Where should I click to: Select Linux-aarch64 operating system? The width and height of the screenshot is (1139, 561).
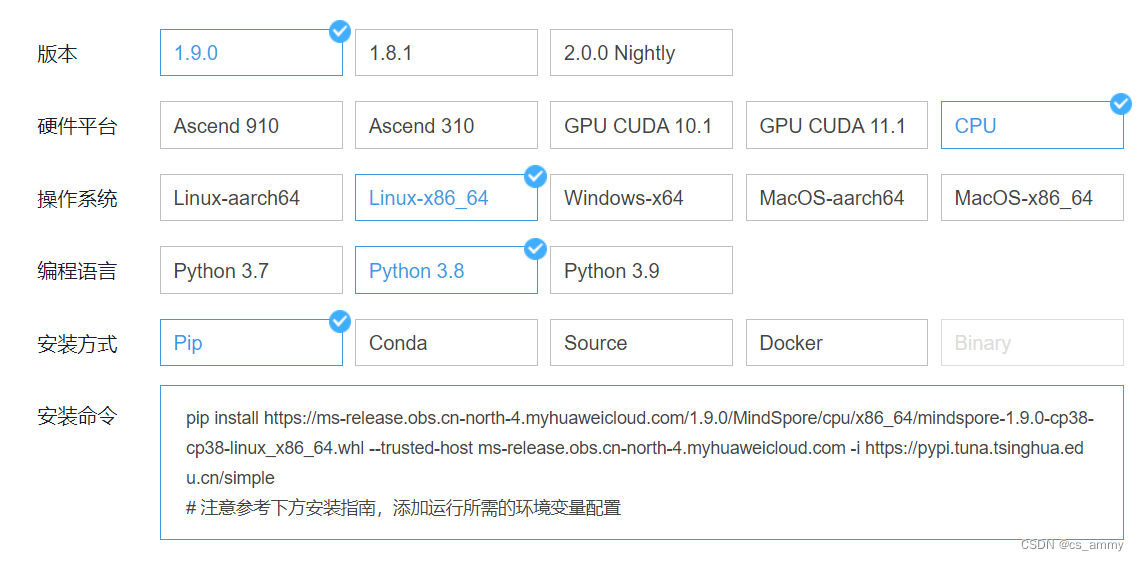(251, 198)
